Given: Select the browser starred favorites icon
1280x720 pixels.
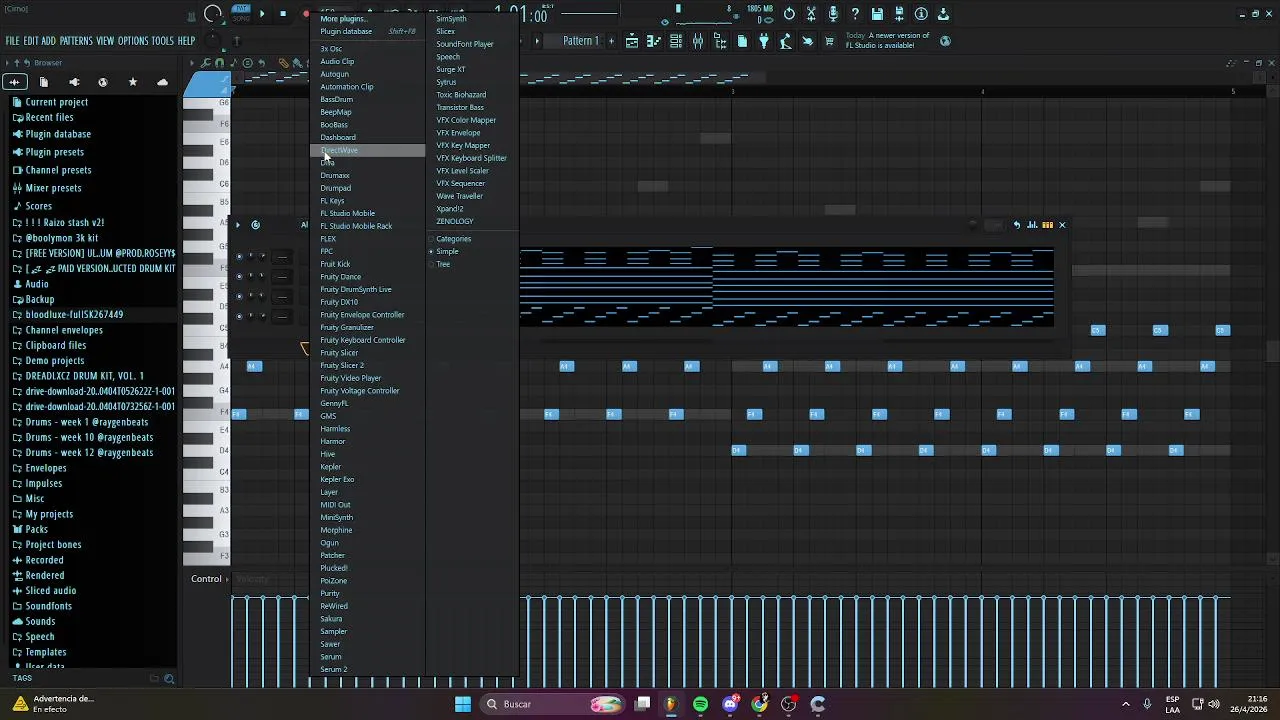Looking at the screenshot, I should click(133, 82).
